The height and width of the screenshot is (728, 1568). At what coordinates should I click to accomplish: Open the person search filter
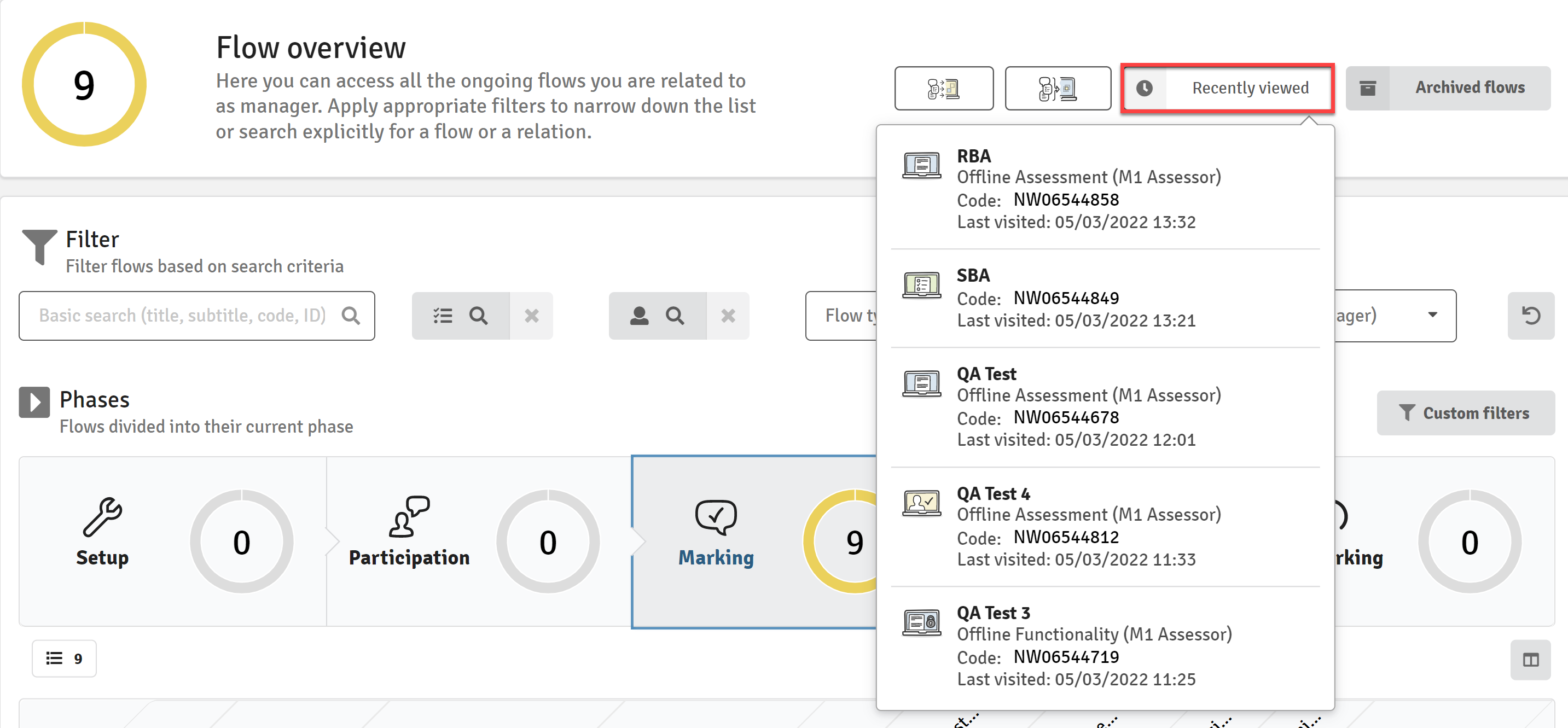658,315
